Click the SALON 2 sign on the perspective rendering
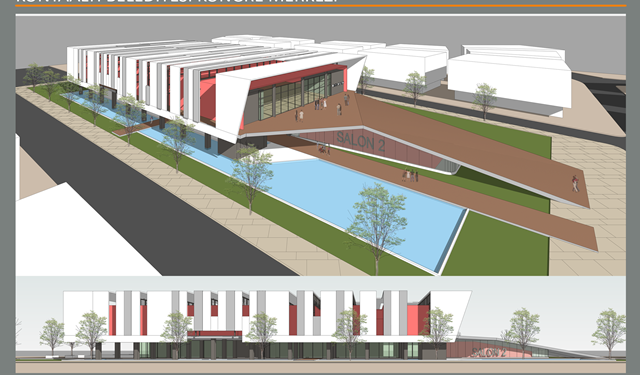The width and height of the screenshot is (640, 375). (x=360, y=142)
